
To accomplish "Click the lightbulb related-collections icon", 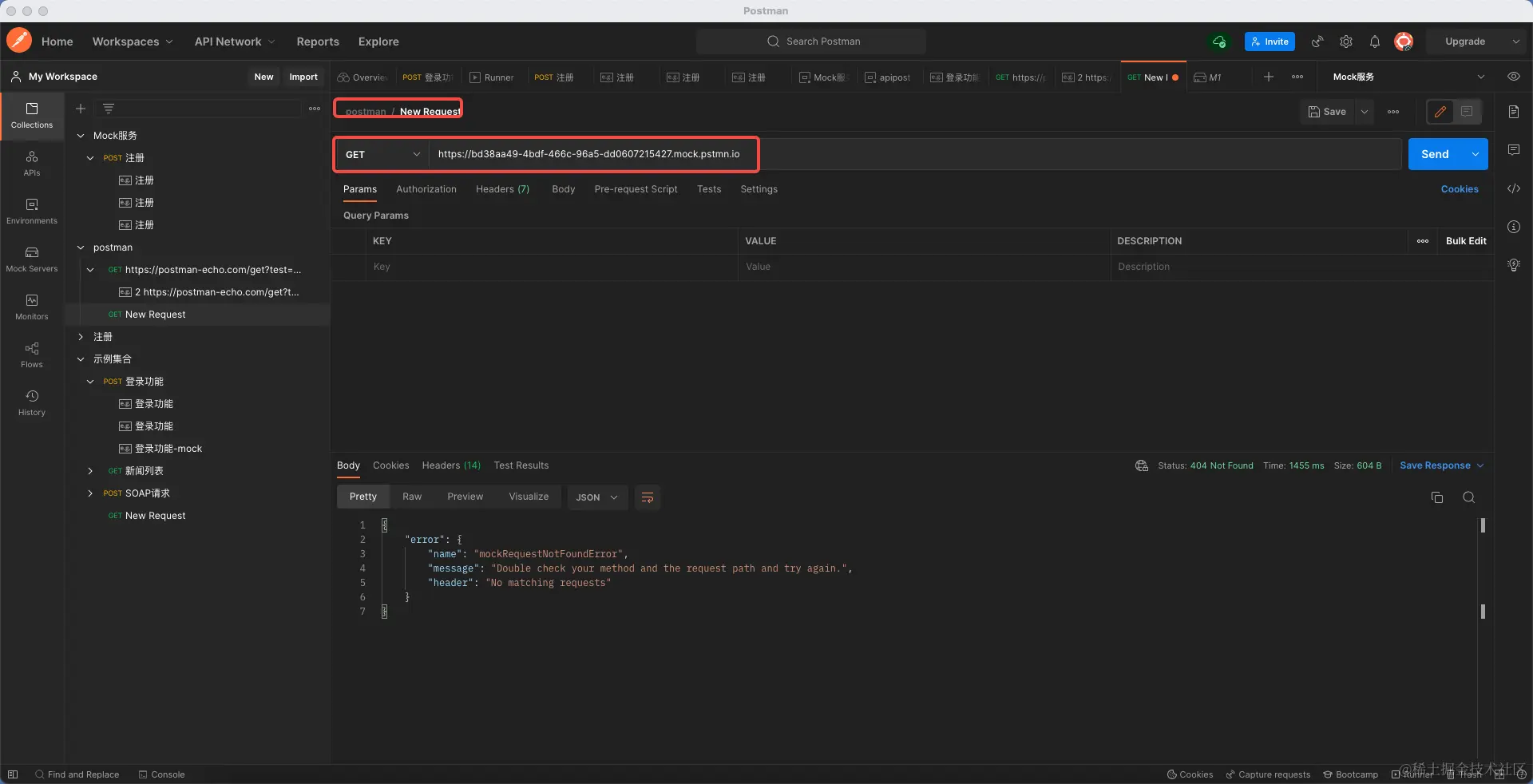I will click(x=1514, y=265).
